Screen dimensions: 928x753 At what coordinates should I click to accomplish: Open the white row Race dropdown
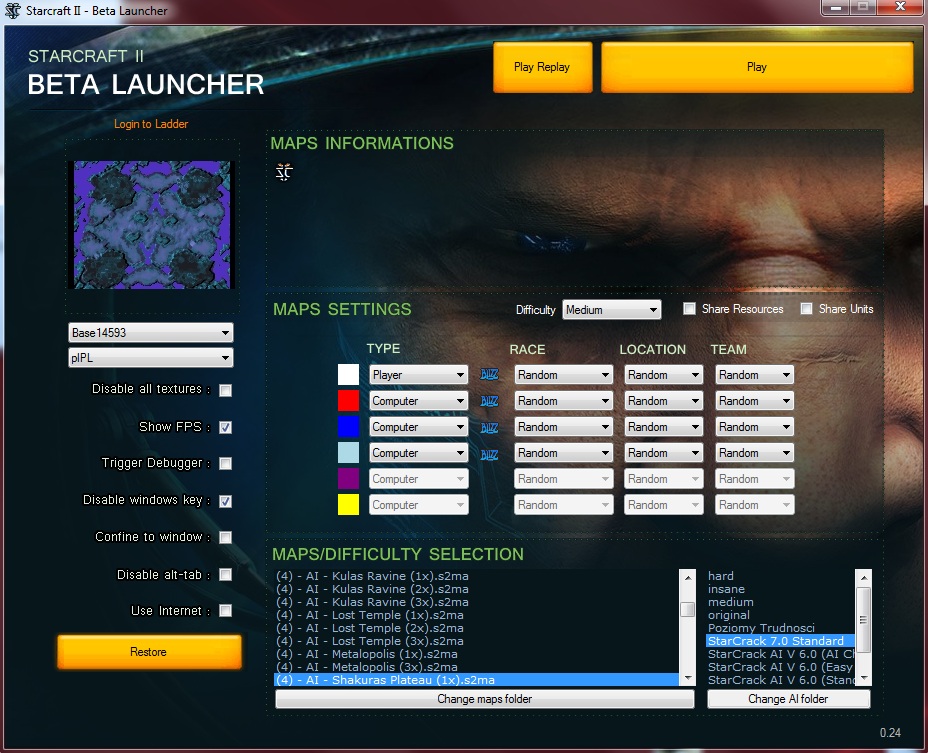[563, 375]
